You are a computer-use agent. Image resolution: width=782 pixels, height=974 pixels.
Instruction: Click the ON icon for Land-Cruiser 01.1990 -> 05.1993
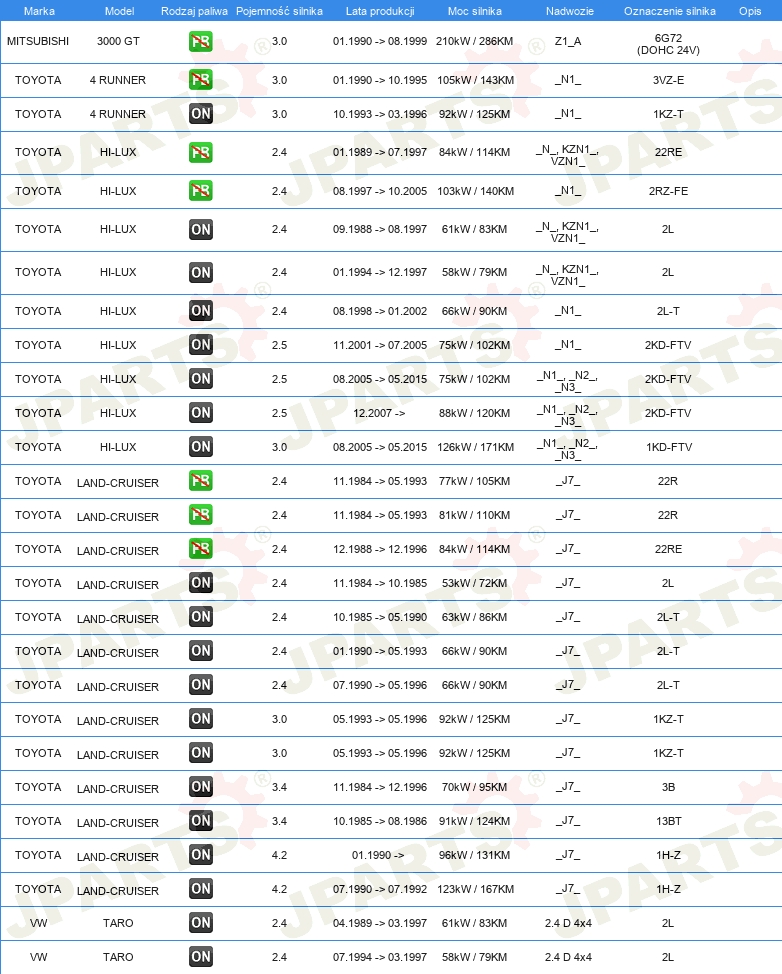201,651
